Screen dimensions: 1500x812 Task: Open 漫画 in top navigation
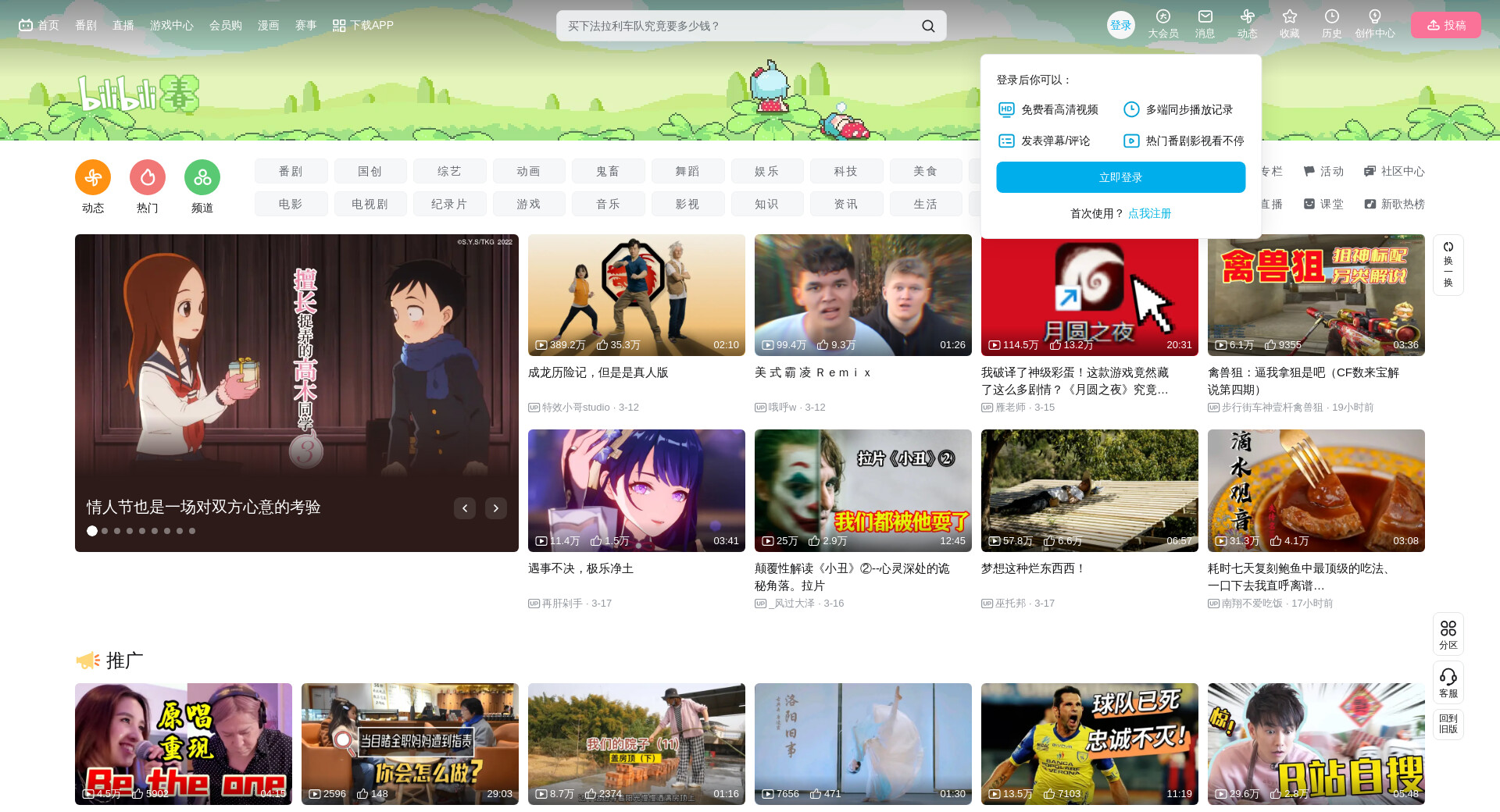(x=269, y=25)
